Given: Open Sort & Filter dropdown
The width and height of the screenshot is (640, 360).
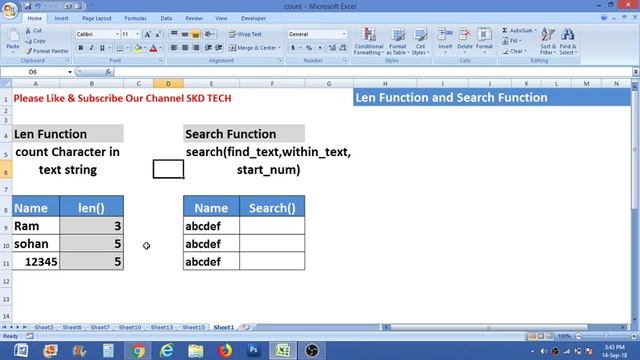Looking at the screenshot, I should [548, 41].
